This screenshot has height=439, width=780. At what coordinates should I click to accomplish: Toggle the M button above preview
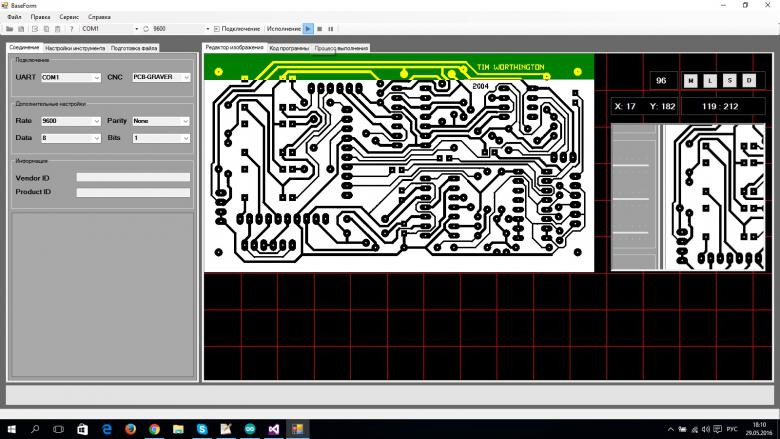[690, 80]
